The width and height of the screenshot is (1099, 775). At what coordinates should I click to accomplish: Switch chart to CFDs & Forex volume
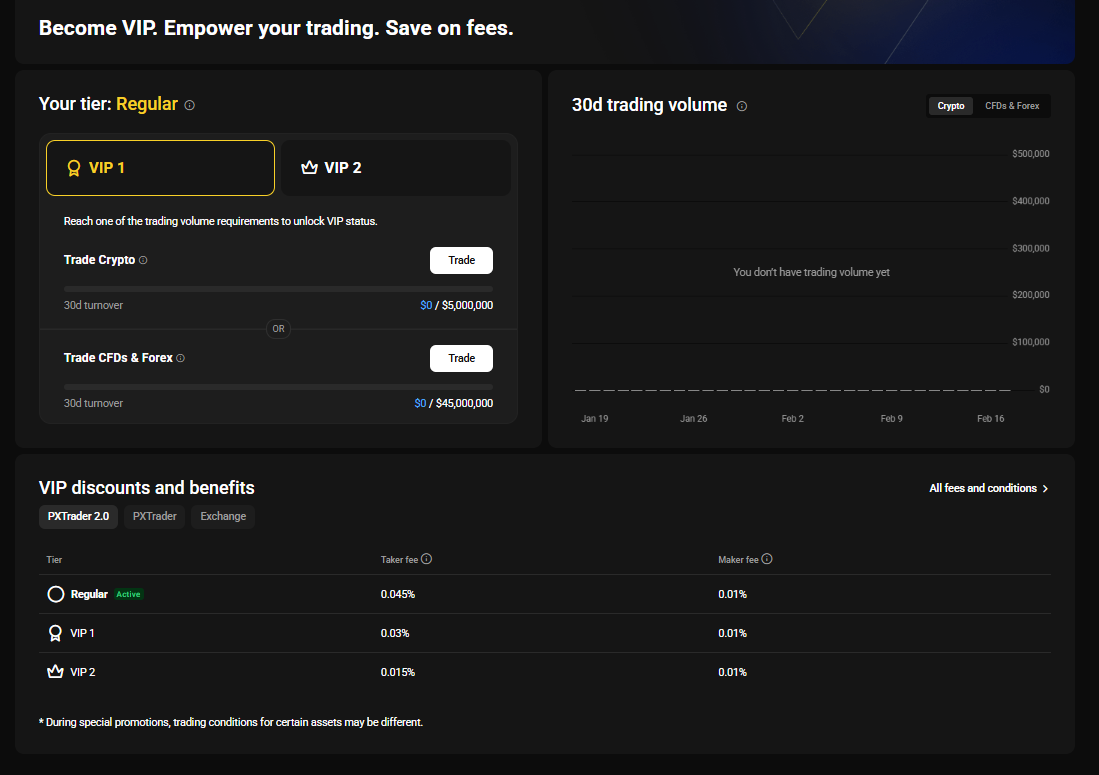click(1012, 106)
